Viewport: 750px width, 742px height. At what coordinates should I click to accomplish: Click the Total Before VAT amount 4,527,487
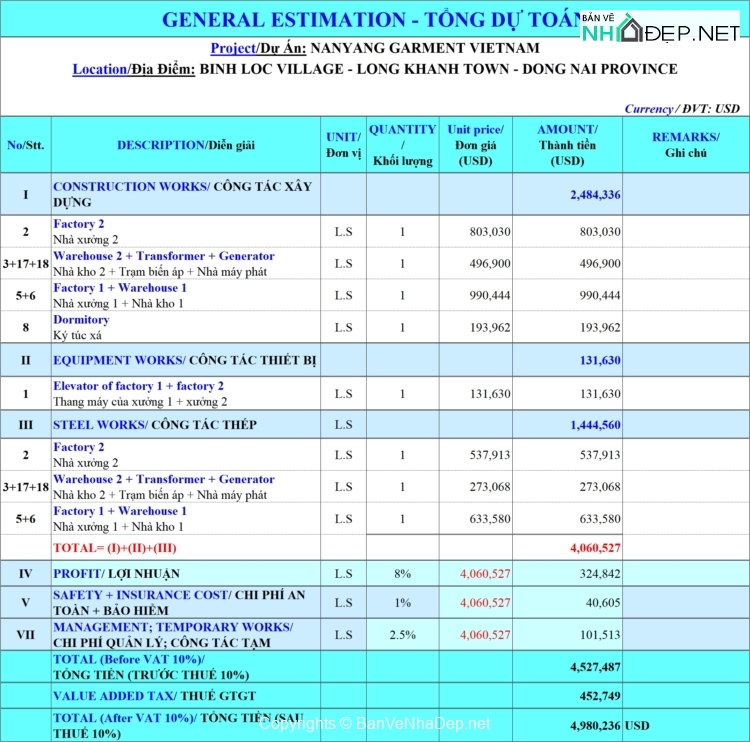(x=567, y=667)
